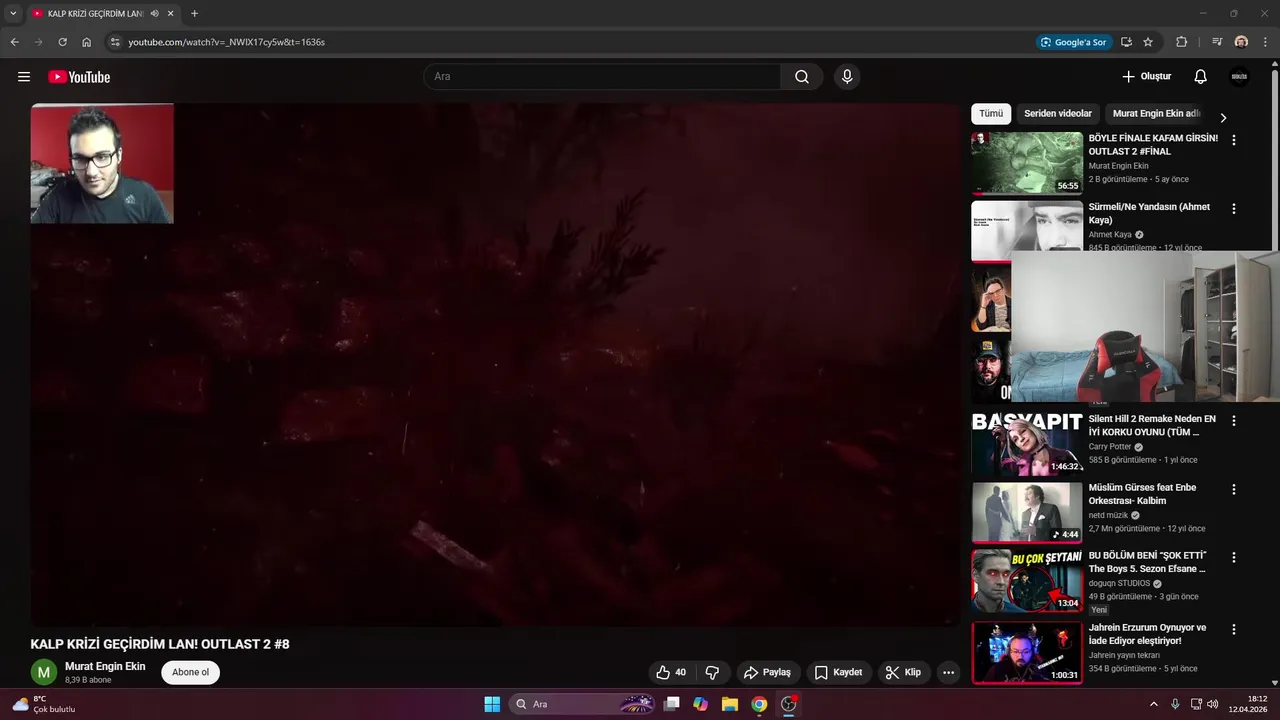This screenshot has height=720, width=1280.
Task: Open Chrome home page button
Action: coord(87,42)
